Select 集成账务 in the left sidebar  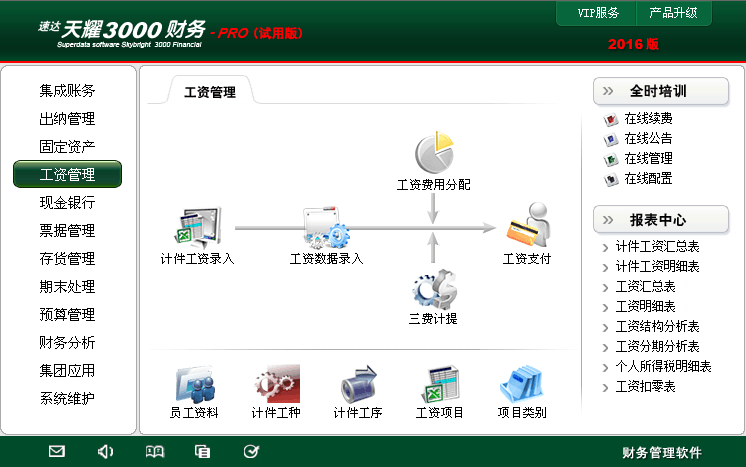click(67, 90)
